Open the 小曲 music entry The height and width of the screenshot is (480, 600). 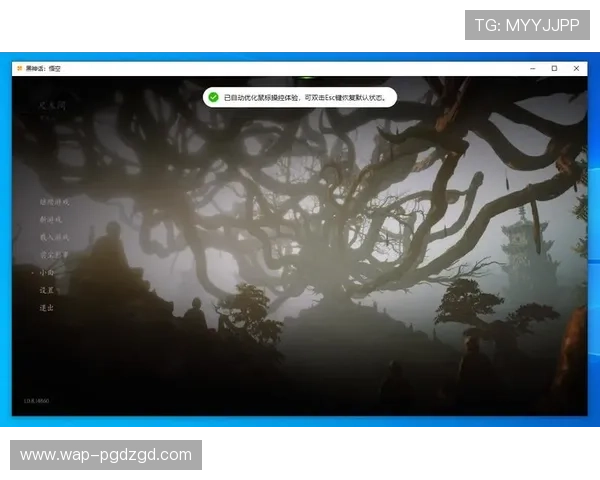[x=47, y=272]
